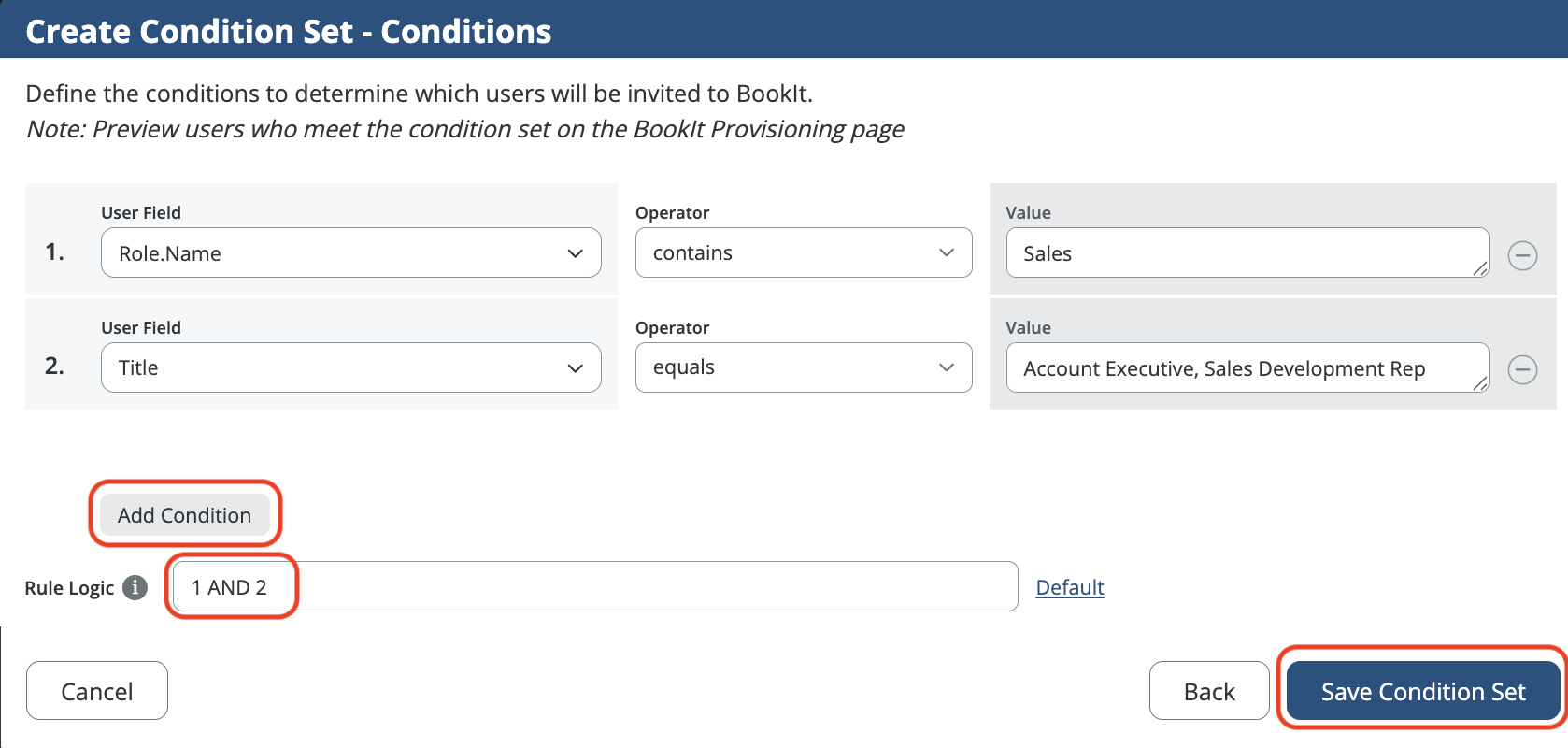Image resolution: width=1568 pixels, height=748 pixels.
Task: Open the Role.Name user field dropdown
Action: tap(350, 253)
